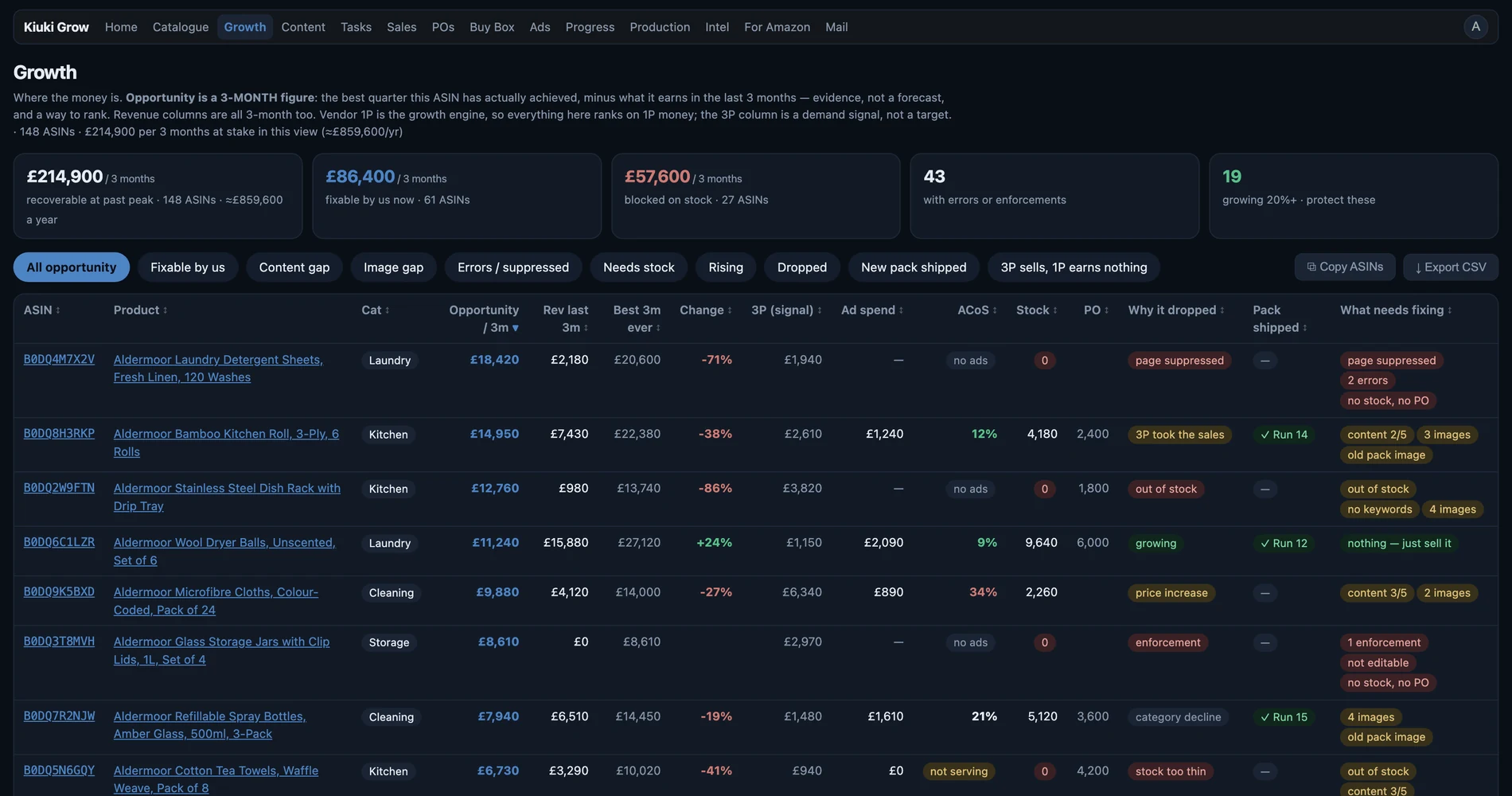Open Aldermoor Glass Storage Jars product link
The width and height of the screenshot is (1512, 796).
tap(221, 650)
